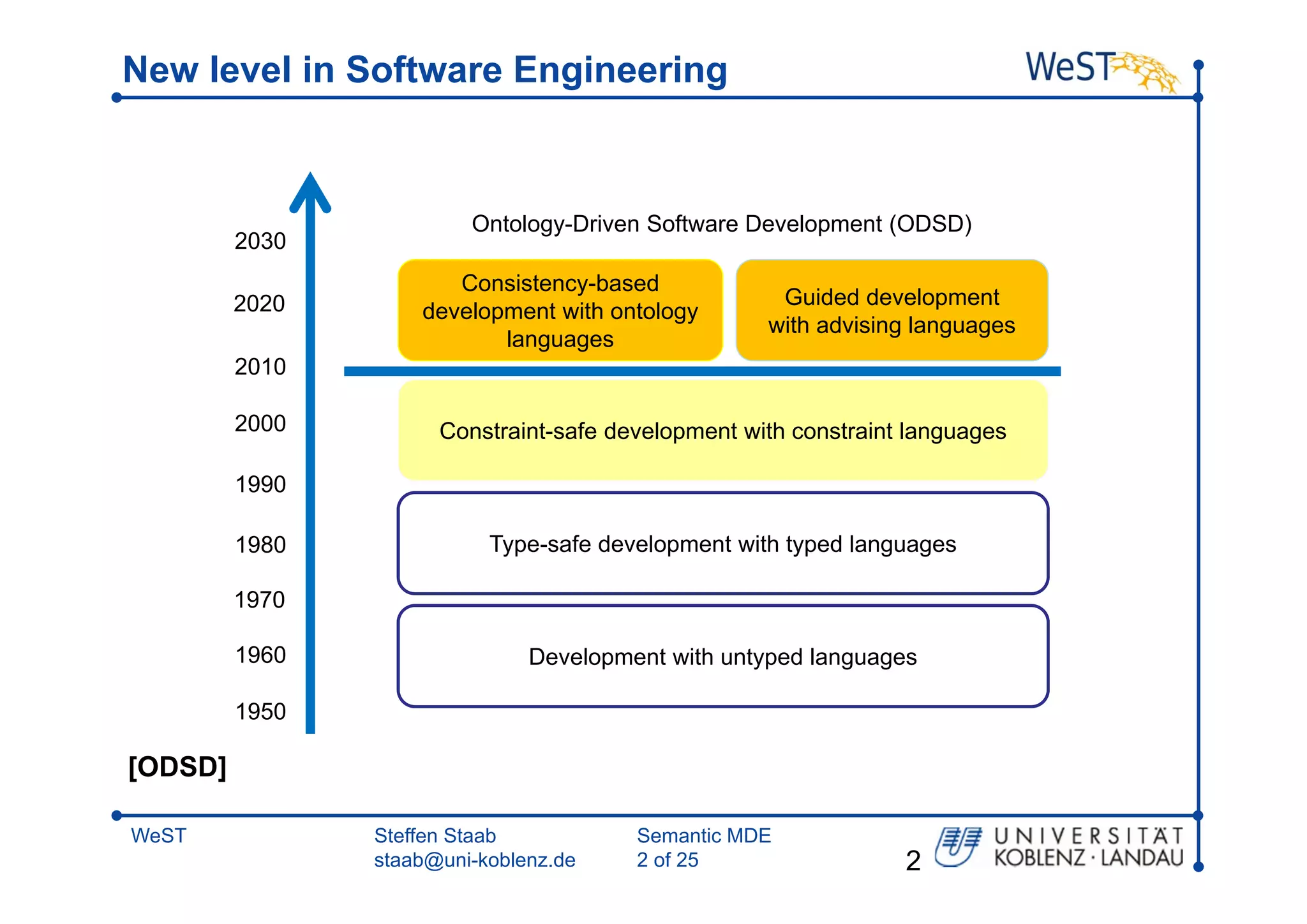This screenshot has width=1307, height=924.
Task: Click the 2030 year label
Action: (260, 241)
